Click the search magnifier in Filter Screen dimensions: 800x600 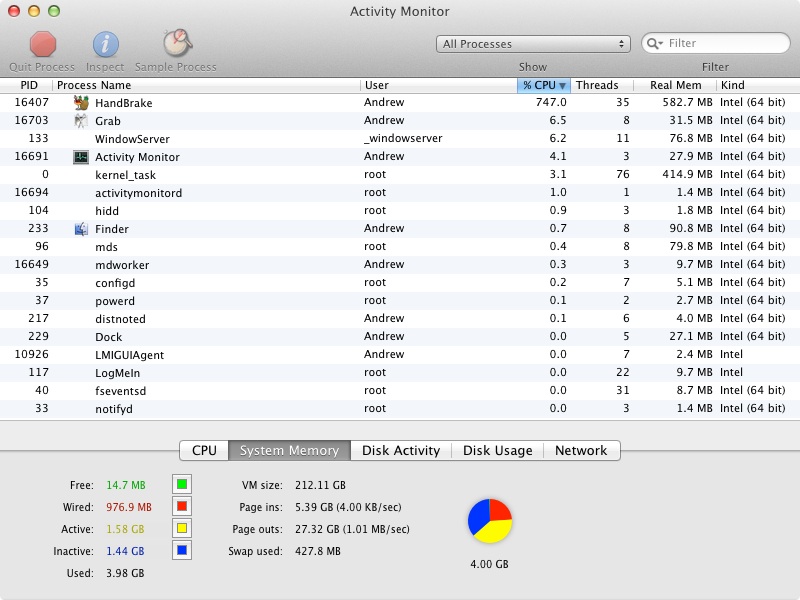[x=654, y=43]
